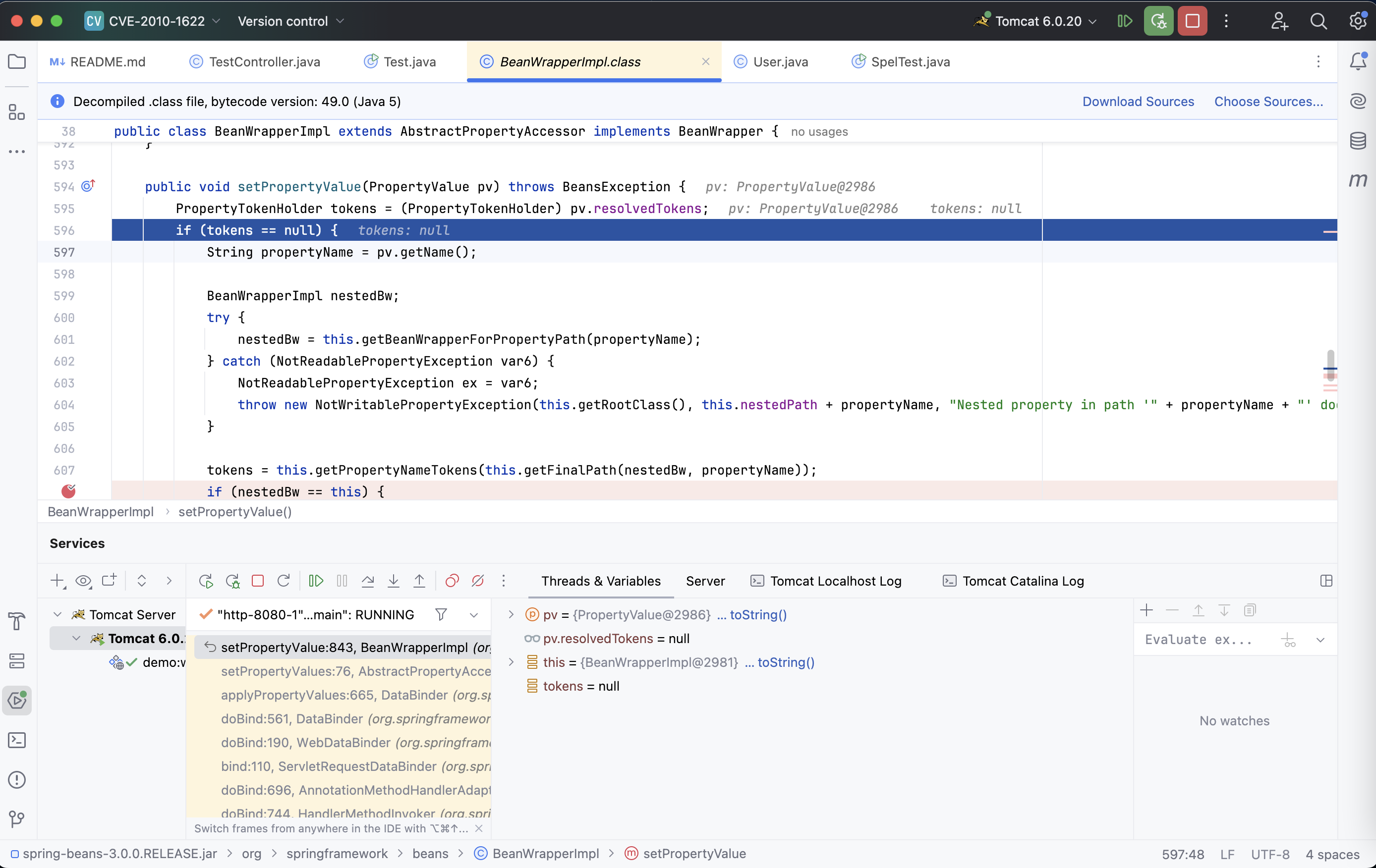Collapse the Tomcat Server tree node
The image size is (1376, 868).
click(57, 614)
